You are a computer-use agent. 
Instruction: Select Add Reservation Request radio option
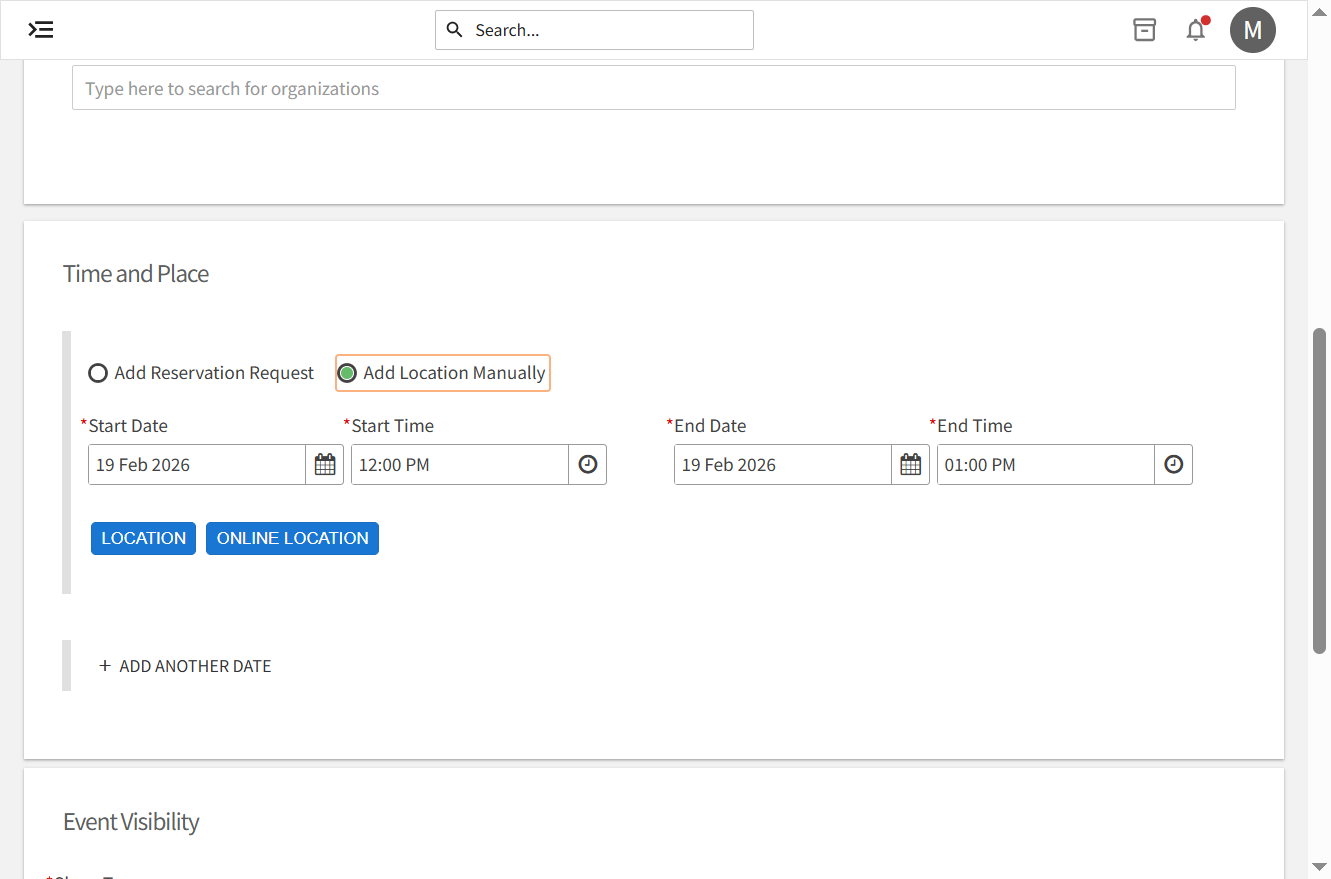click(x=98, y=373)
